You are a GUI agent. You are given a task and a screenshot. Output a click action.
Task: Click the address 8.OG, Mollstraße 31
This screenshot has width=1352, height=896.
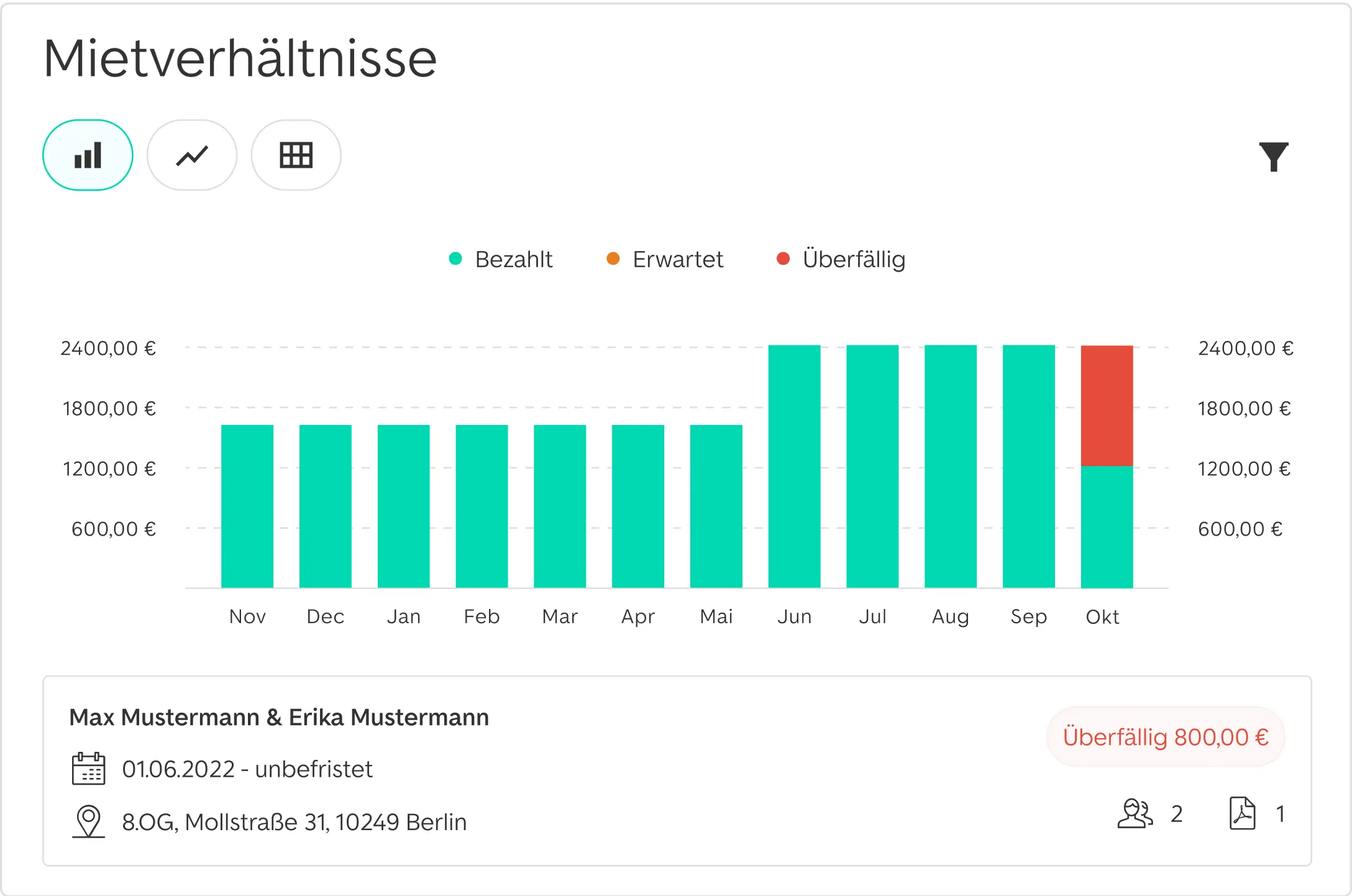point(295,822)
